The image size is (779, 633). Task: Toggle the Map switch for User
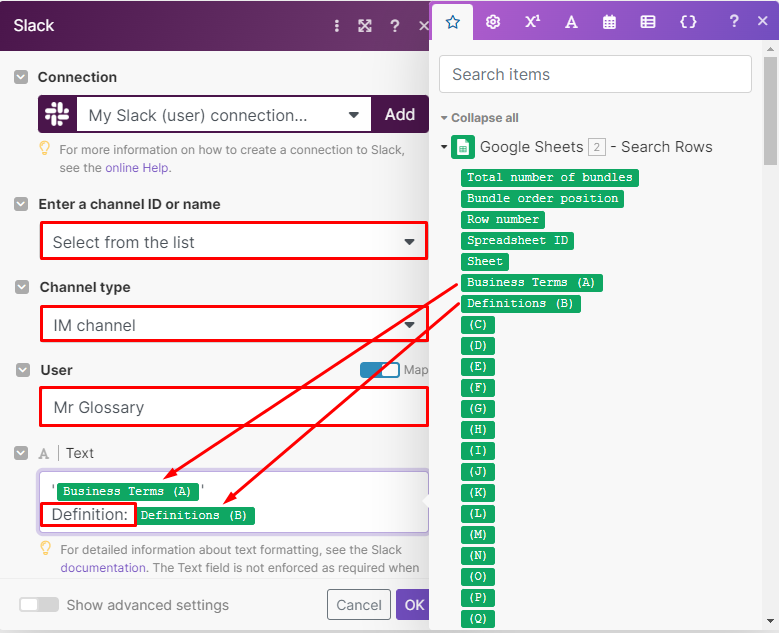[x=380, y=370]
